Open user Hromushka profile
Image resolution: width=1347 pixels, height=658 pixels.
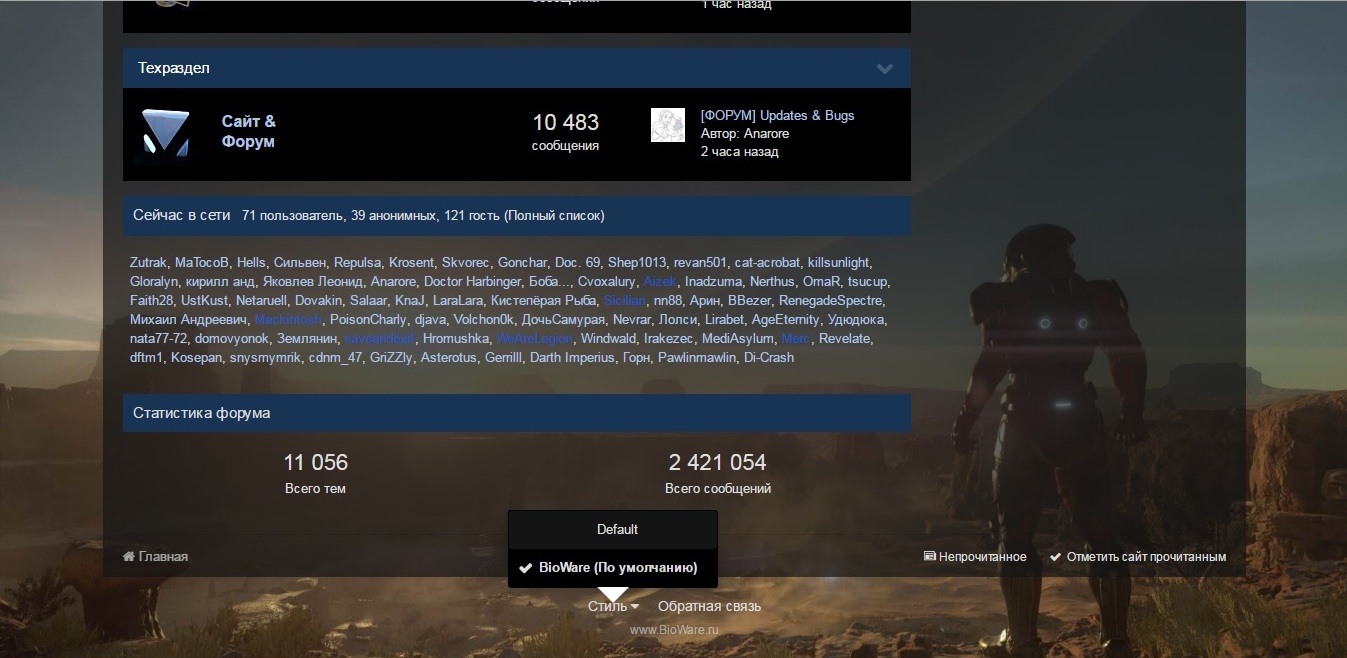pos(456,339)
